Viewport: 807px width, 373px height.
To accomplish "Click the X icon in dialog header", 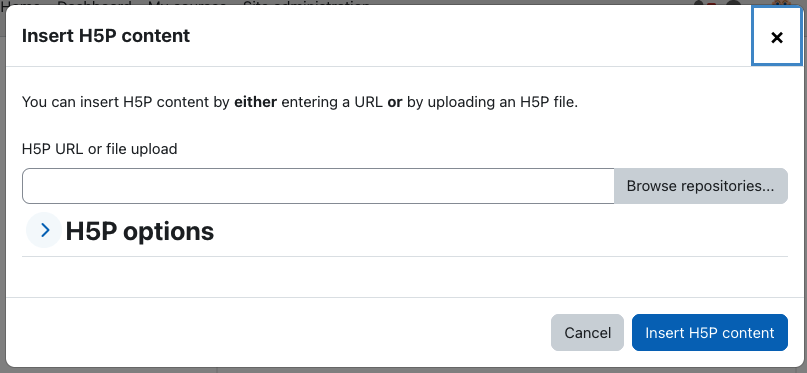I will point(777,38).
